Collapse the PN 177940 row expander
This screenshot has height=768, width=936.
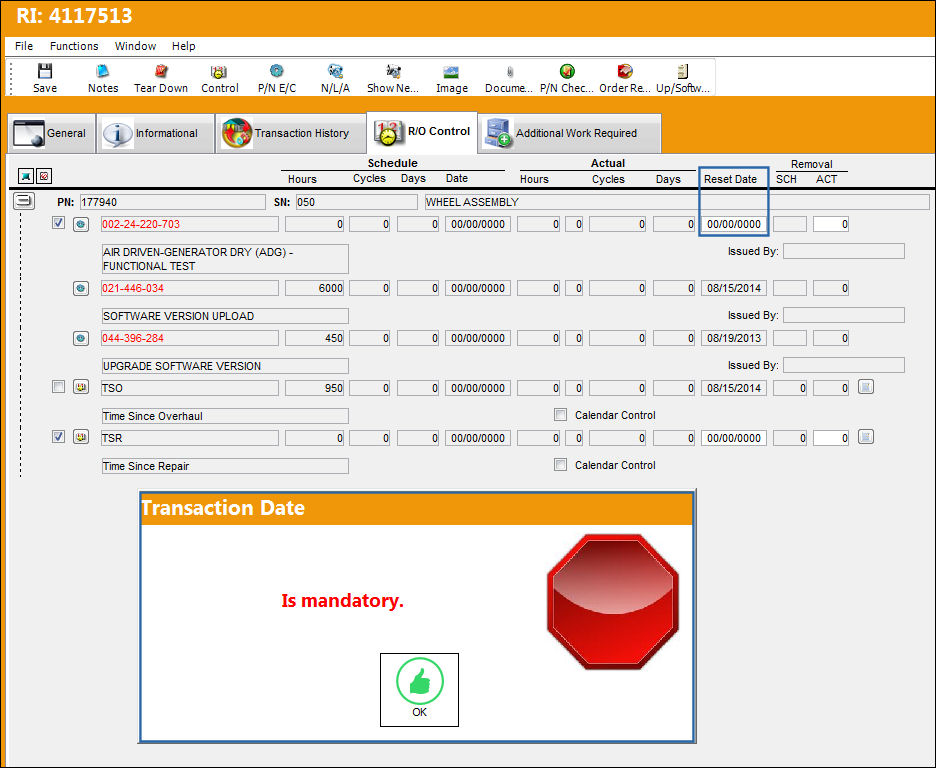click(x=24, y=201)
